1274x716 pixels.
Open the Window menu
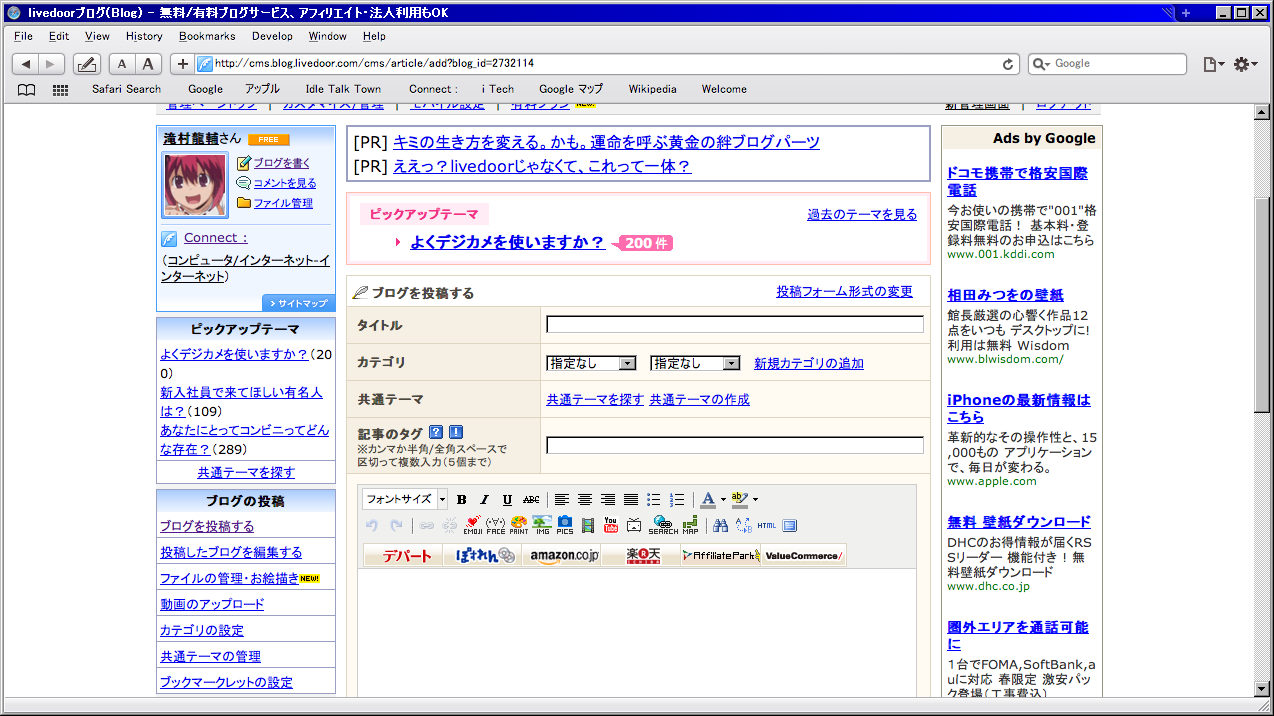tap(327, 36)
